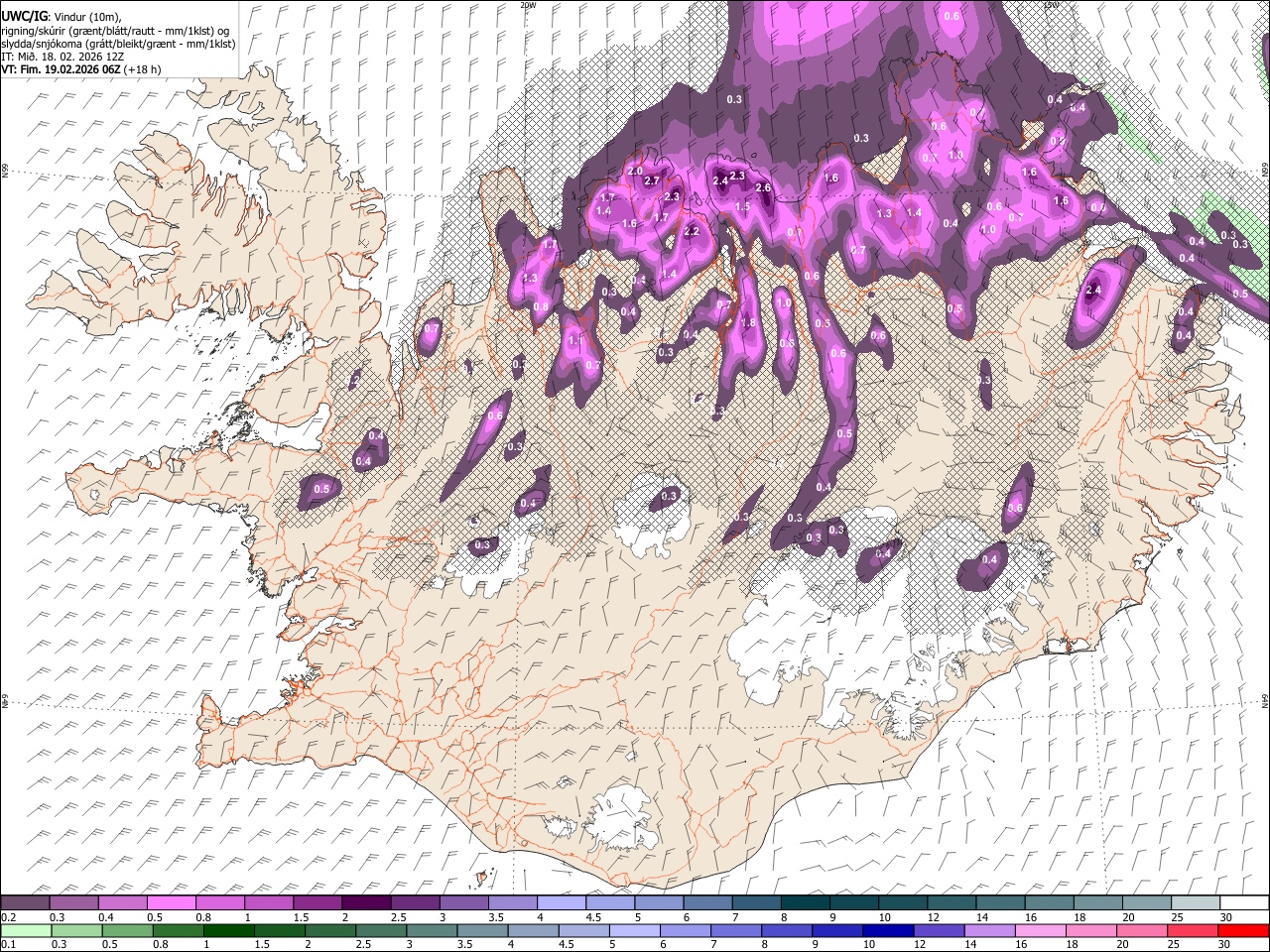Select the darkest purple snow swatch at 2

click(366, 902)
